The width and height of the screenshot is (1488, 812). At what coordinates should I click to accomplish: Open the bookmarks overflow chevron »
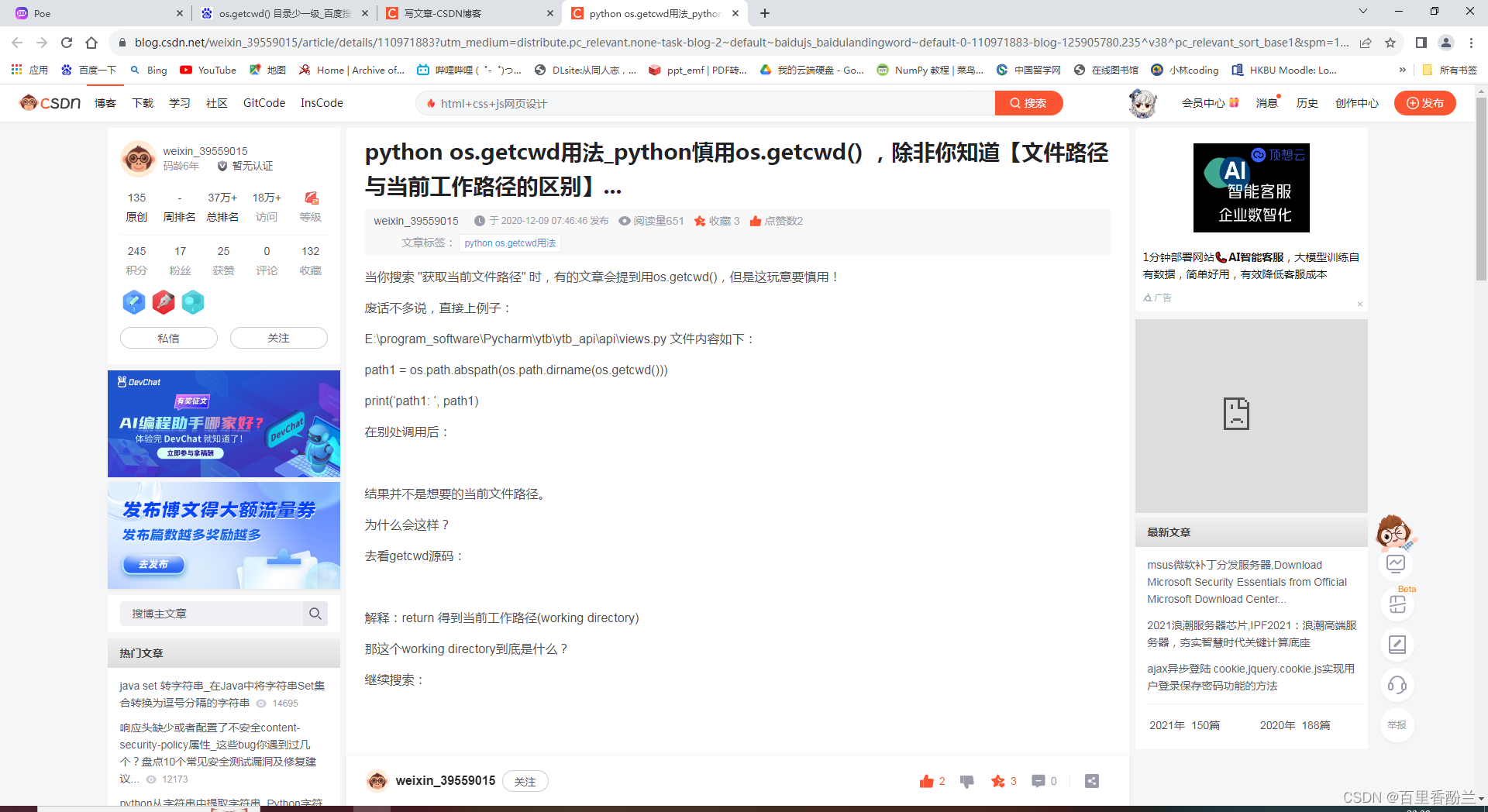tap(1403, 69)
